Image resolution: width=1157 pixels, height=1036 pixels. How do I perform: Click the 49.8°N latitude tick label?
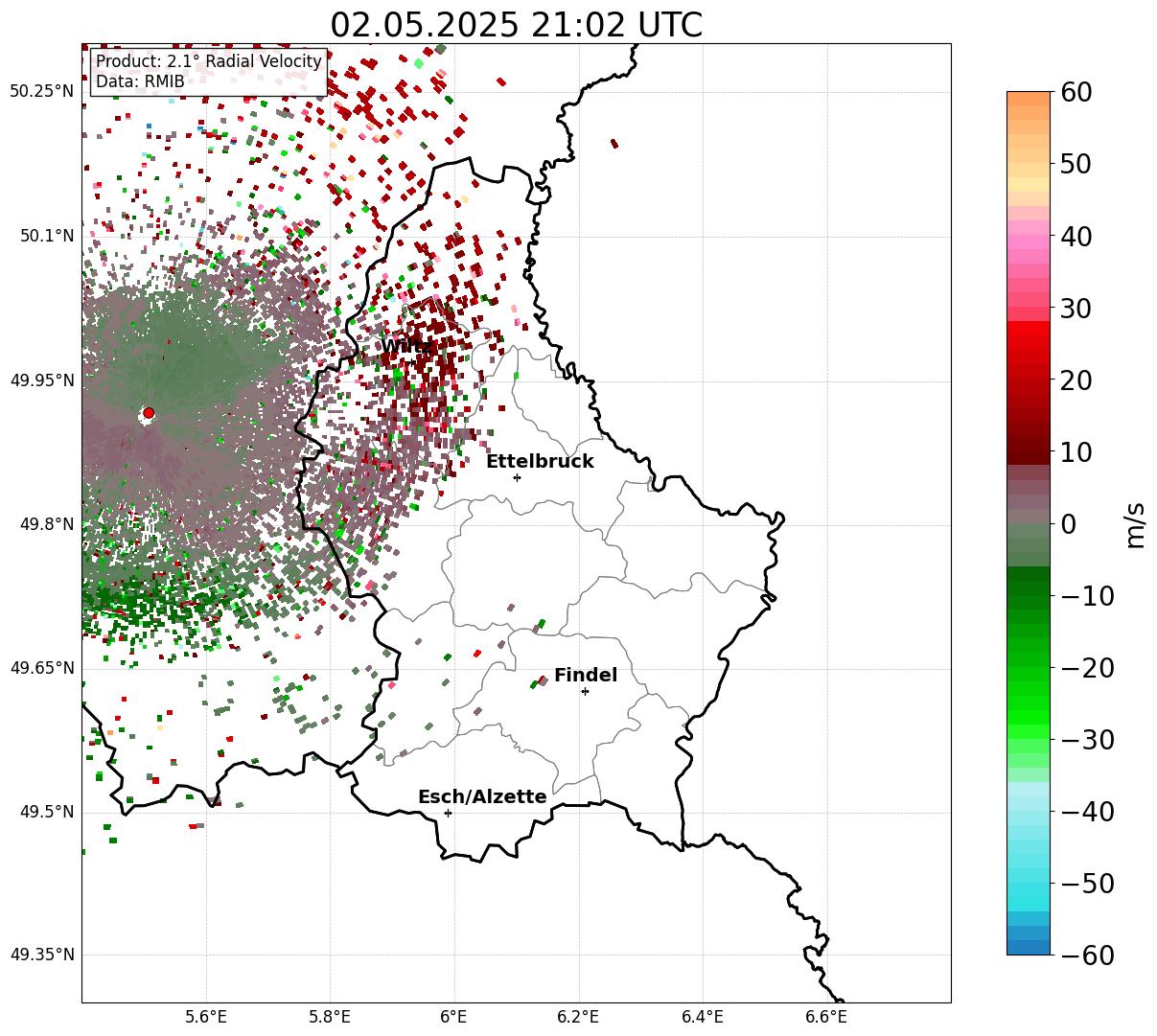pyautogui.click(x=46, y=525)
